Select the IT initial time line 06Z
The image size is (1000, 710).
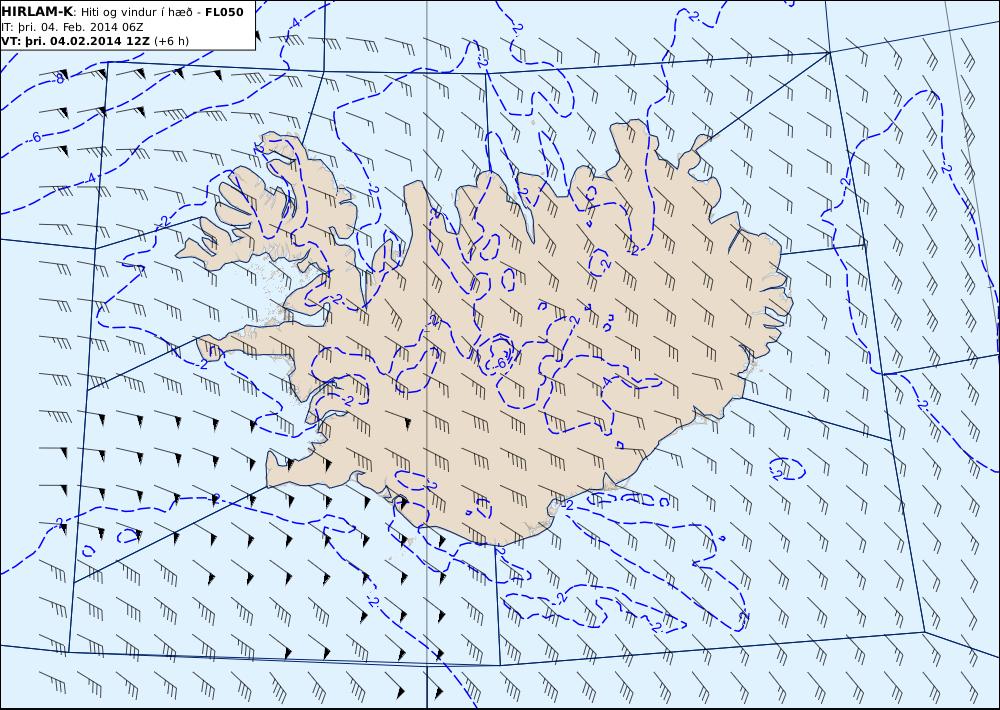point(72,27)
